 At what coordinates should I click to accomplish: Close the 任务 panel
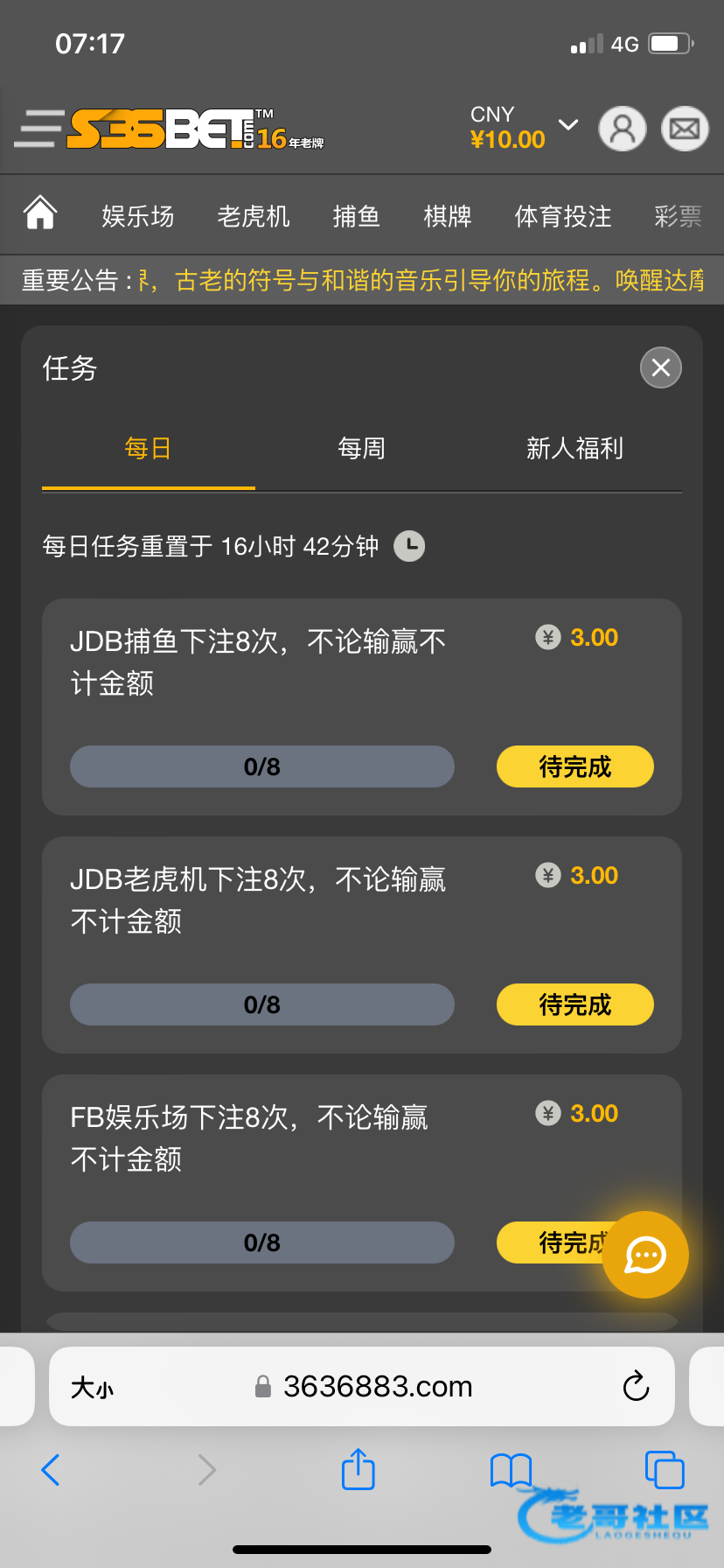click(660, 367)
